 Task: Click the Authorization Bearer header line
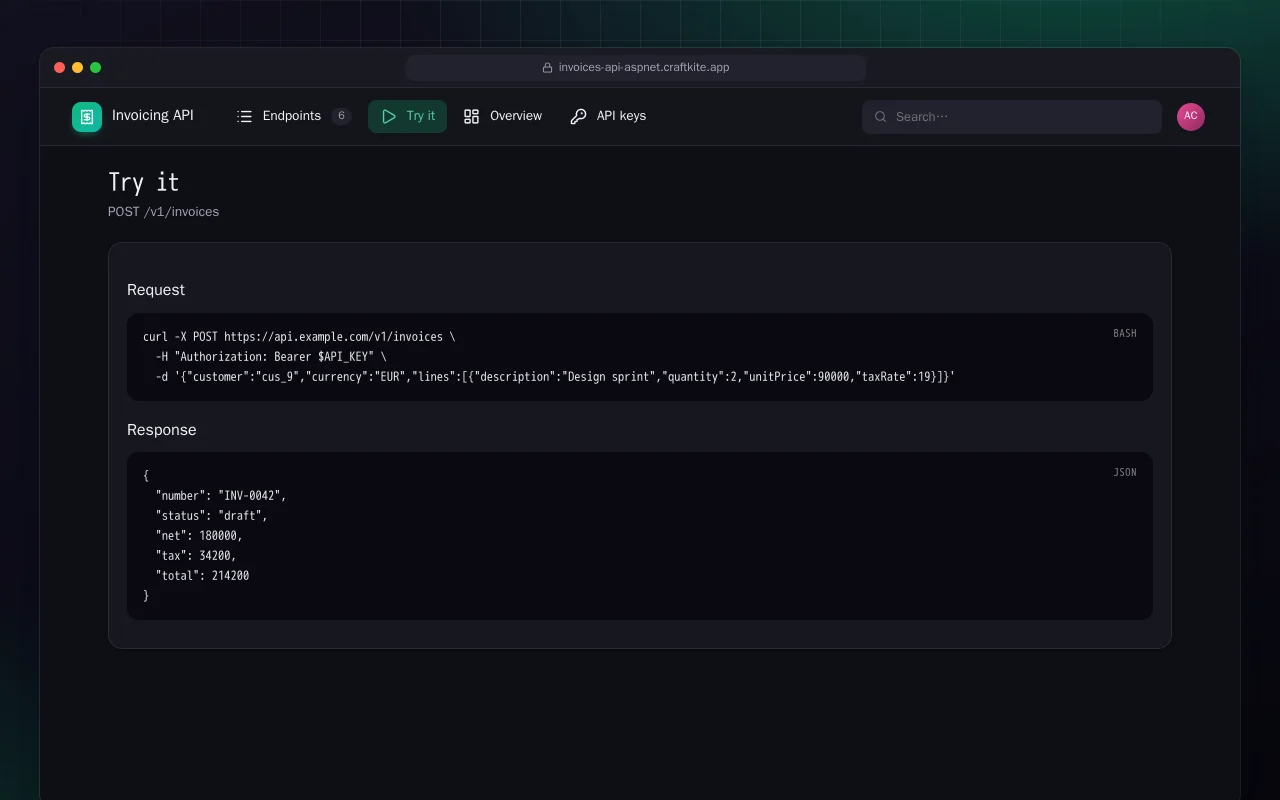coord(271,357)
